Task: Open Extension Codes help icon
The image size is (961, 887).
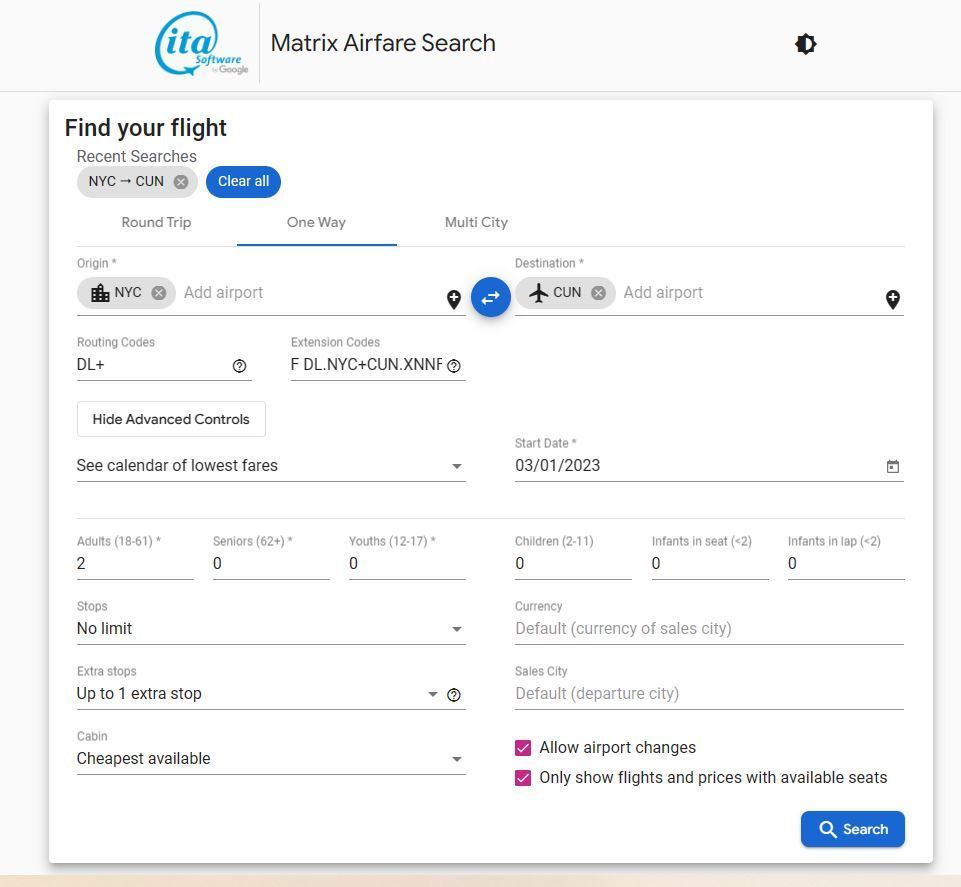Action: click(x=454, y=366)
